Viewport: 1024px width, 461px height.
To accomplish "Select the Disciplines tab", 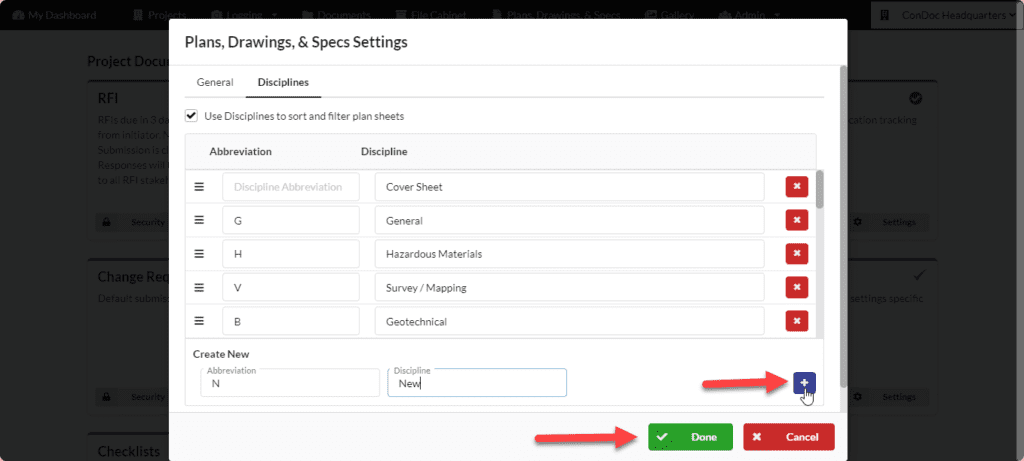I will click(x=283, y=82).
